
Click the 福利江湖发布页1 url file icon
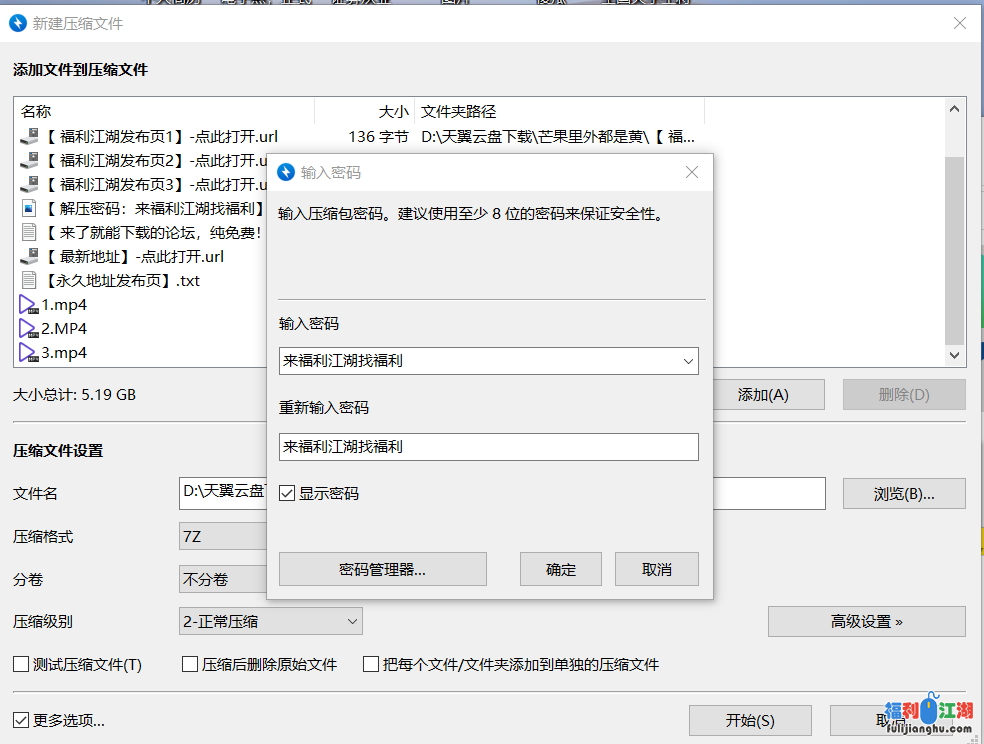point(28,137)
